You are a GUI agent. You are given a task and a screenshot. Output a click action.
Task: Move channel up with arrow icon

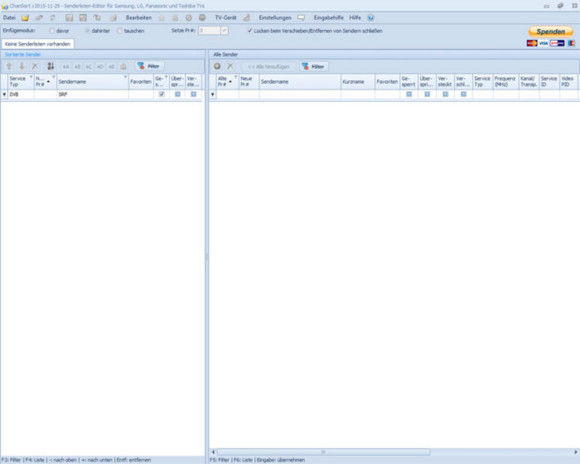point(9,66)
